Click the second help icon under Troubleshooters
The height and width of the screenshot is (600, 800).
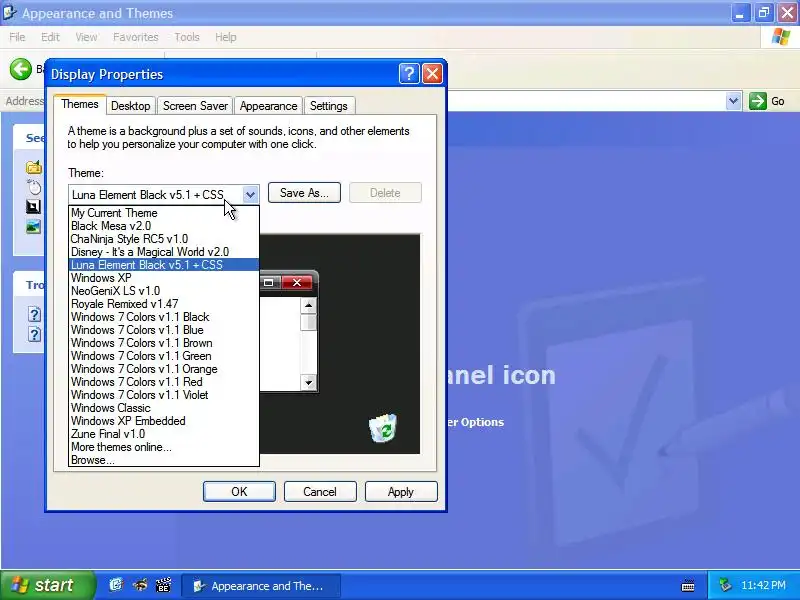pyautogui.click(x=34, y=334)
